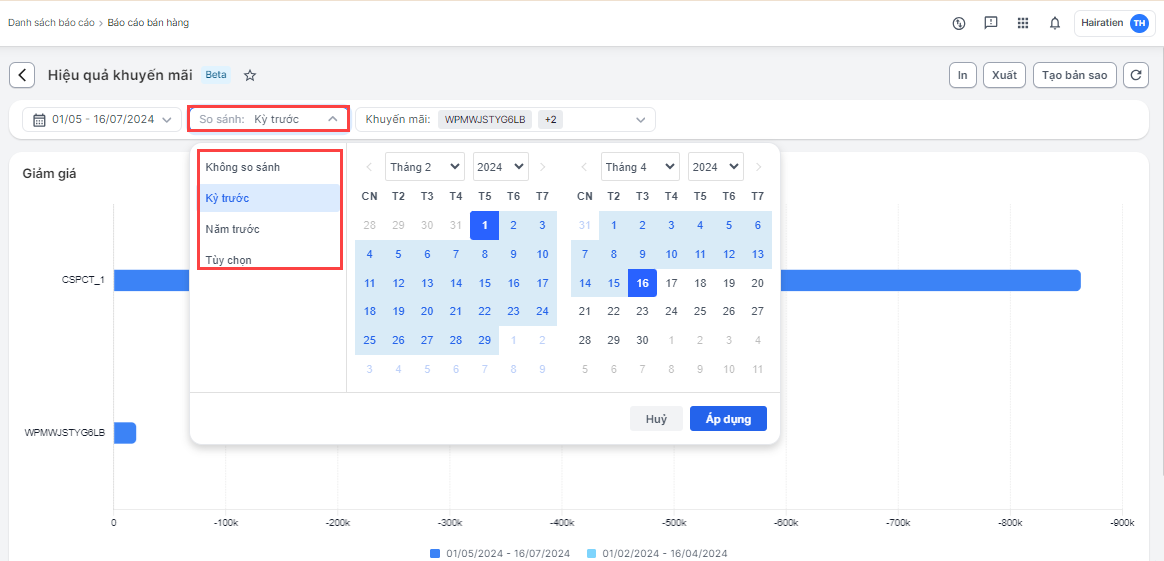Open the date range 01/05 - 16/07/2024 picker

(x=102, y=120)
